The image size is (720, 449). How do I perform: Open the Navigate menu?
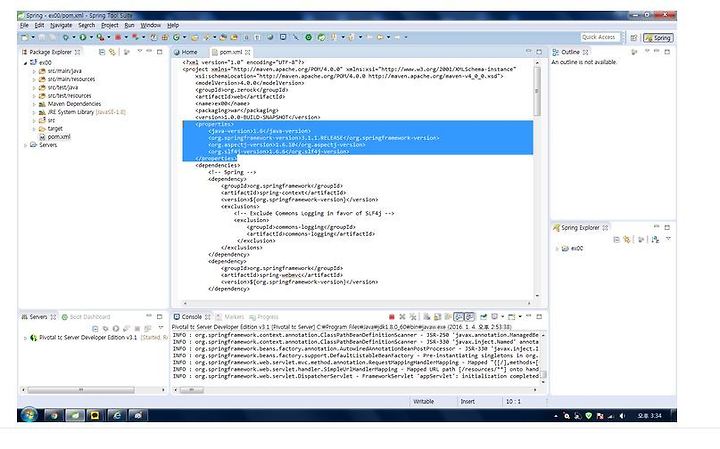(61, 25)
